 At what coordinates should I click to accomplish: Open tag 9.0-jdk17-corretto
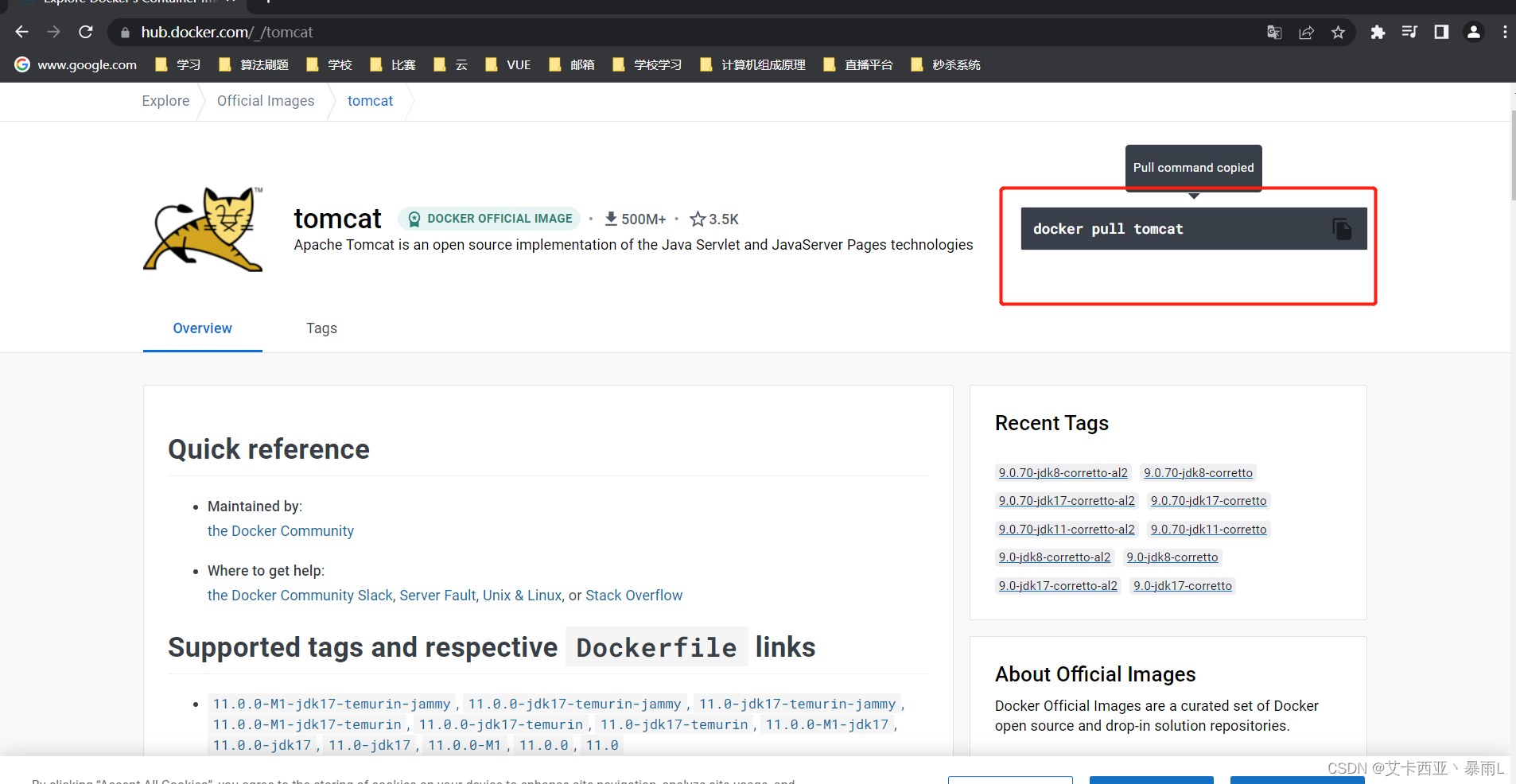point(1182,586)
